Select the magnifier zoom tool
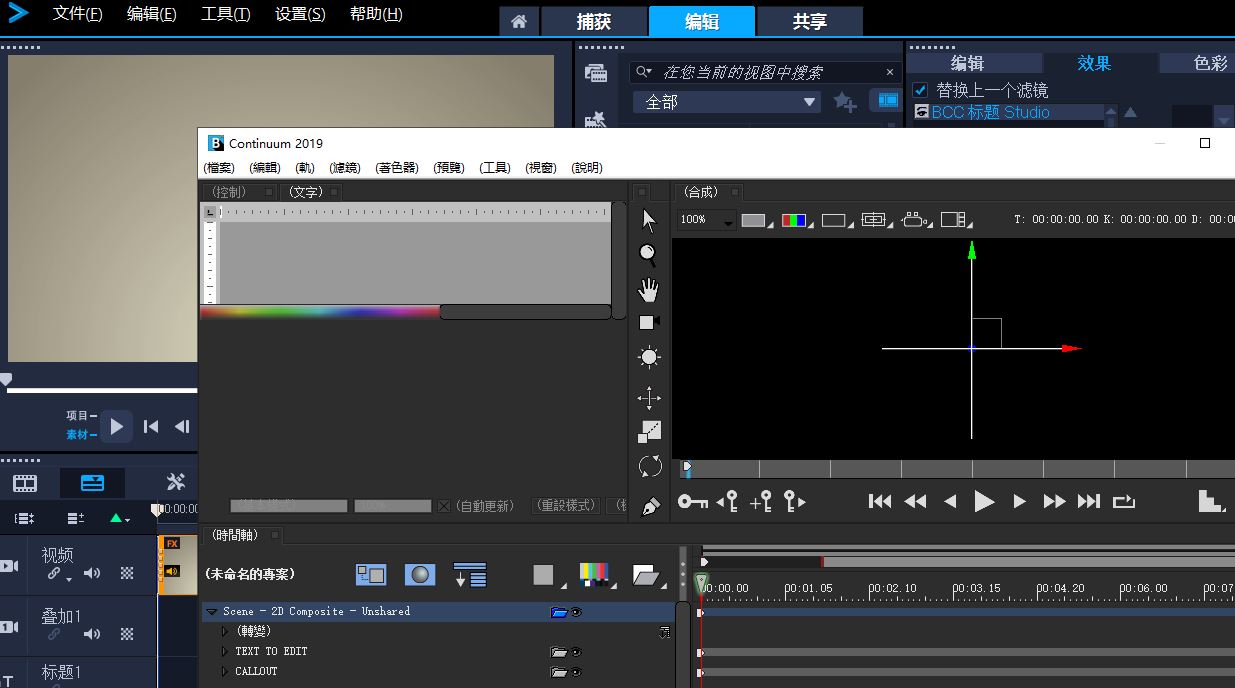This screenshot has height=688, width=1235. pos(648,255)
